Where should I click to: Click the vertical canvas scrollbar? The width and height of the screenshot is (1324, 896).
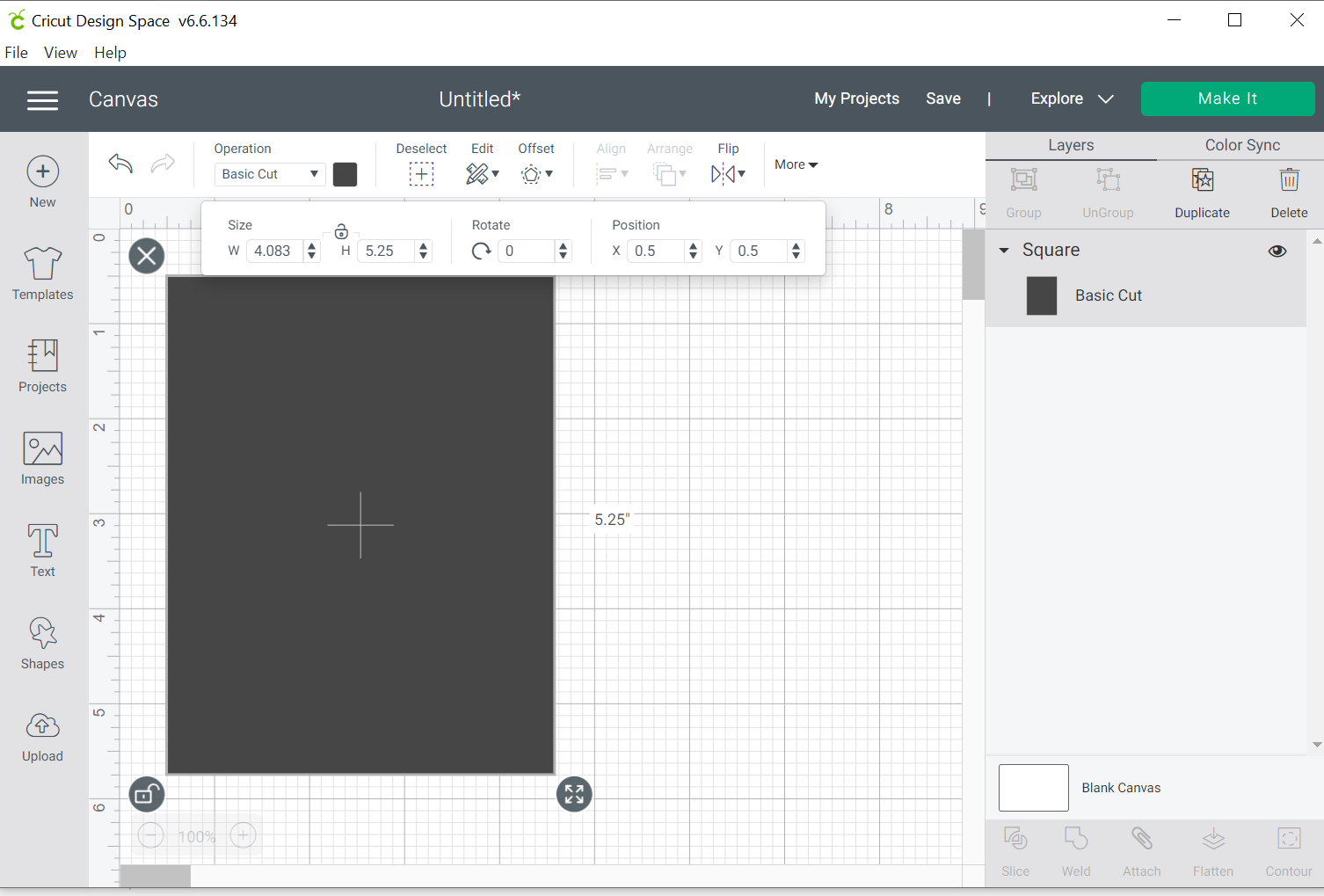(973, 265)
